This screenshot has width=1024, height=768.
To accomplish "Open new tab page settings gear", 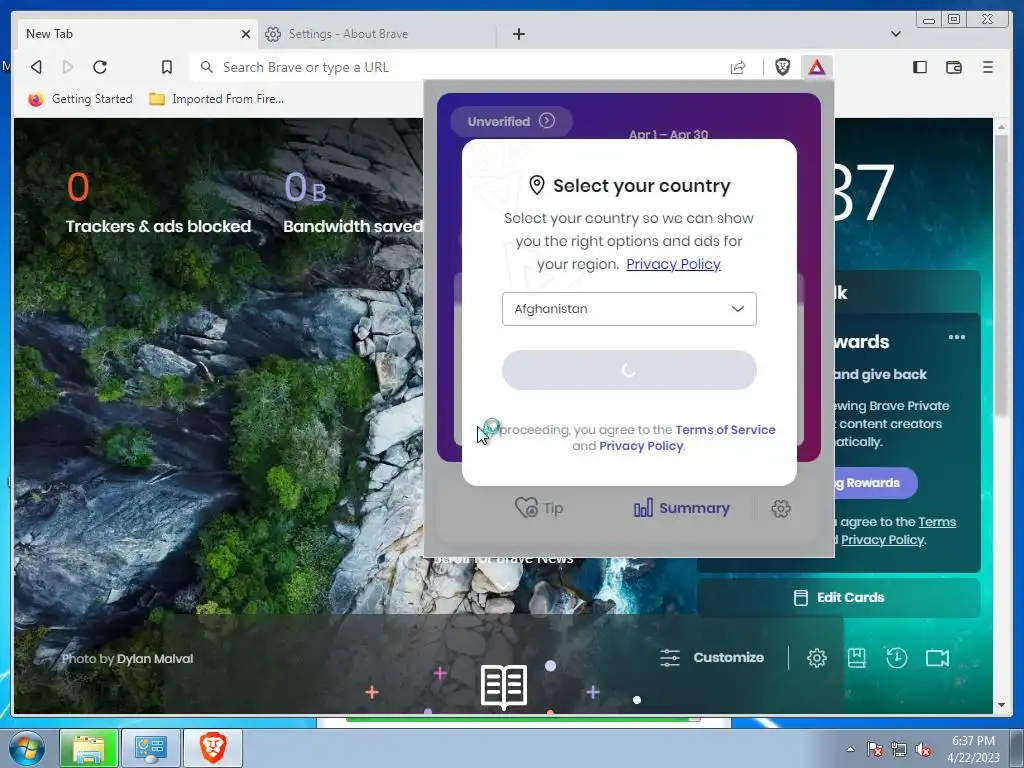I will [816, 658].
